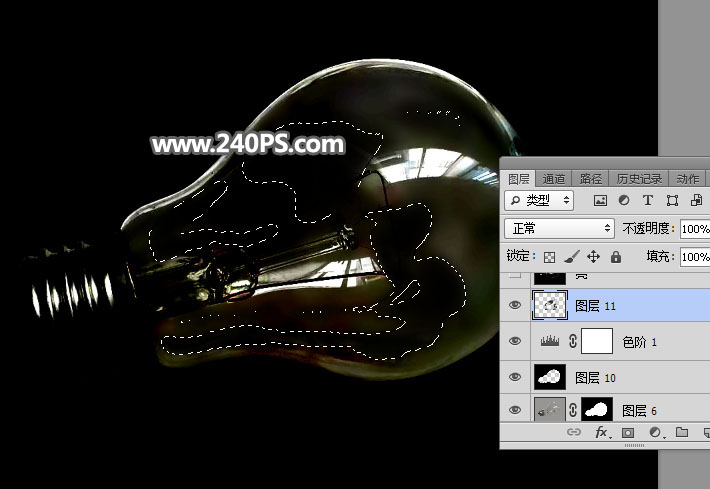Open the fx layer style menu
Image resolution: width=710 pixels, height=489 pixels.
click(x=602, y=433)
